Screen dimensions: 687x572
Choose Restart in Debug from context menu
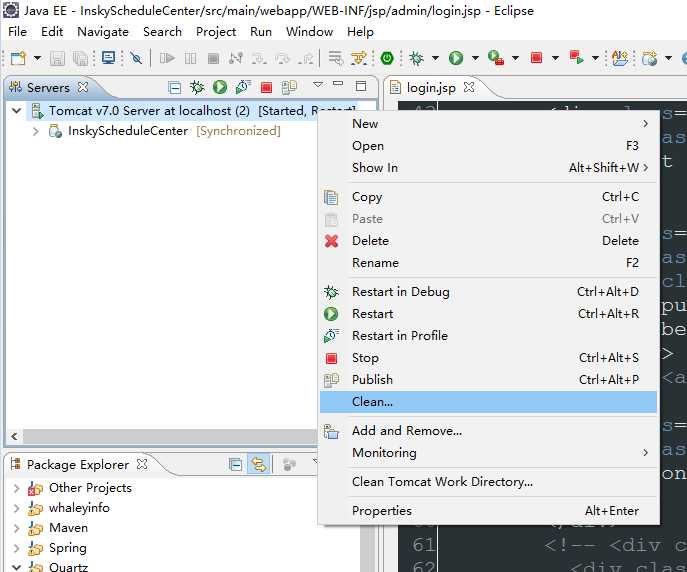(489, 292)
